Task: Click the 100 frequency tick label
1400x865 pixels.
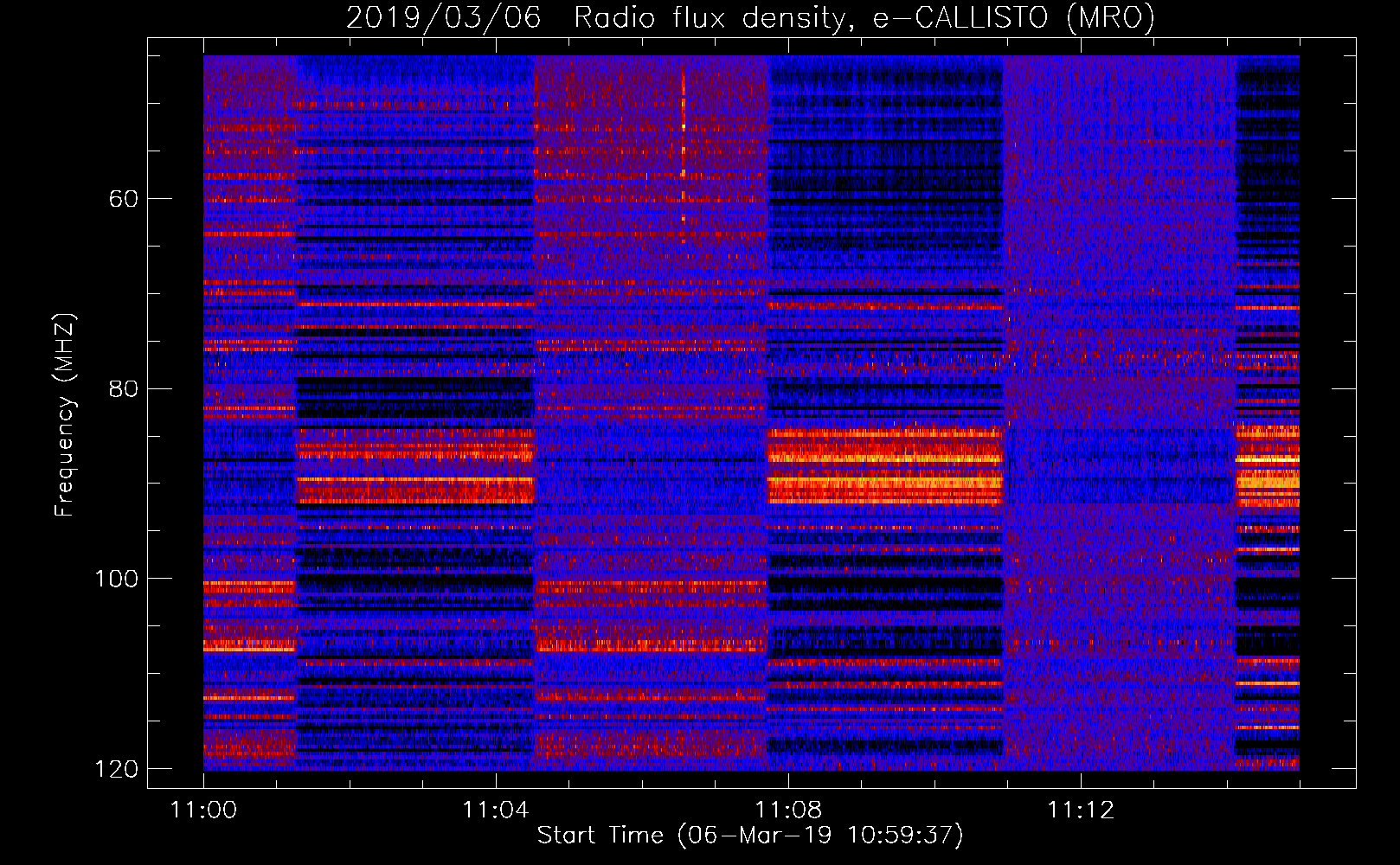Action: (117, 579)
